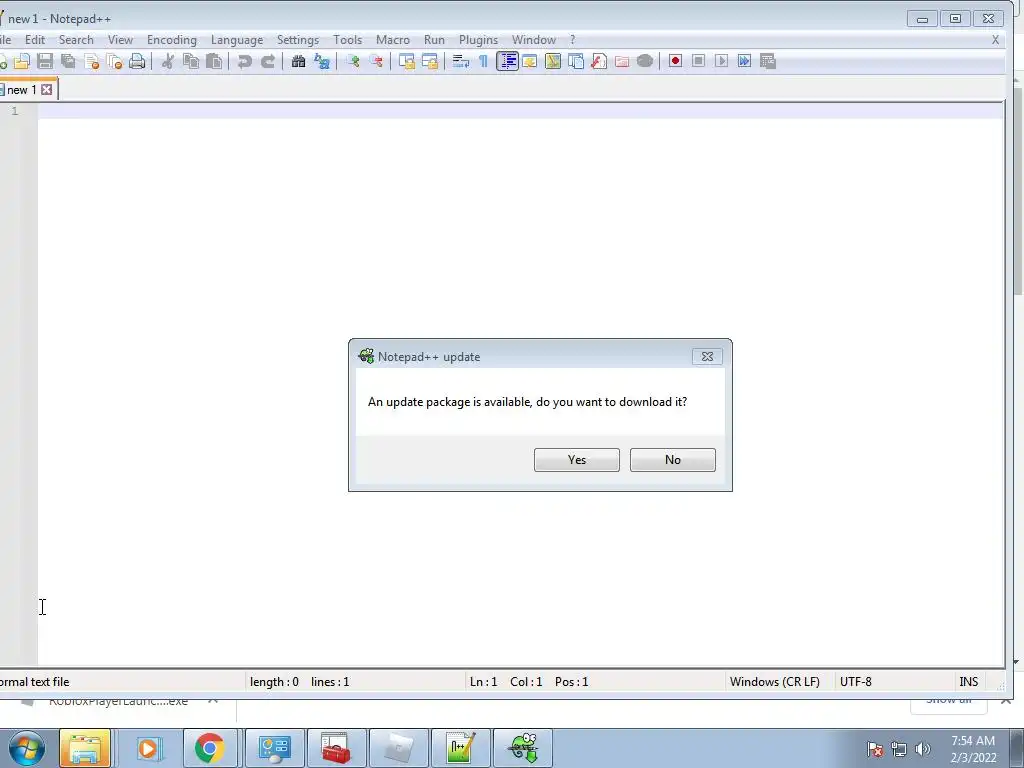Start macro recording with red dot

tap(675, 61)
